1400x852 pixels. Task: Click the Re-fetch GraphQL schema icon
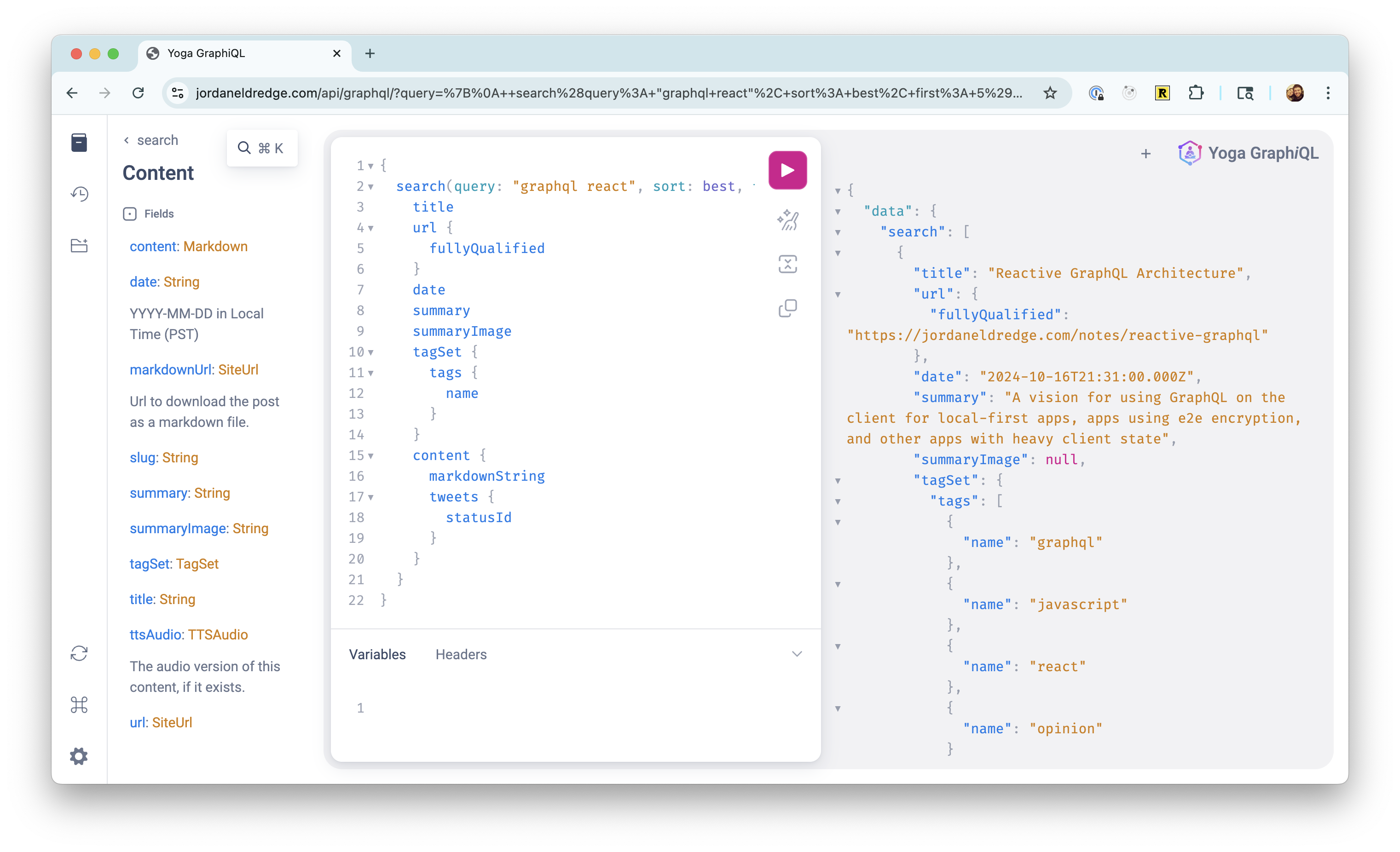click(79, 653)
